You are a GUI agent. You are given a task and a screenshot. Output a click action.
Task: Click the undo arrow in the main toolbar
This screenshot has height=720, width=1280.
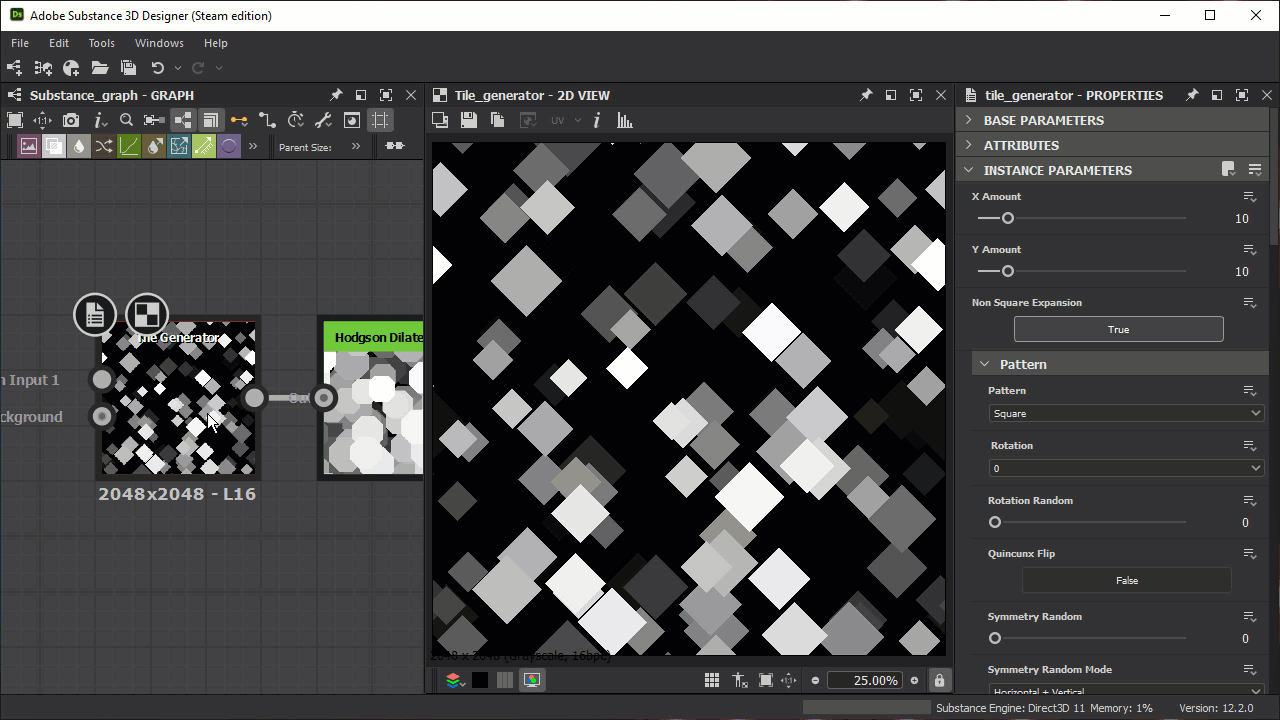click(x=157, y=68)
